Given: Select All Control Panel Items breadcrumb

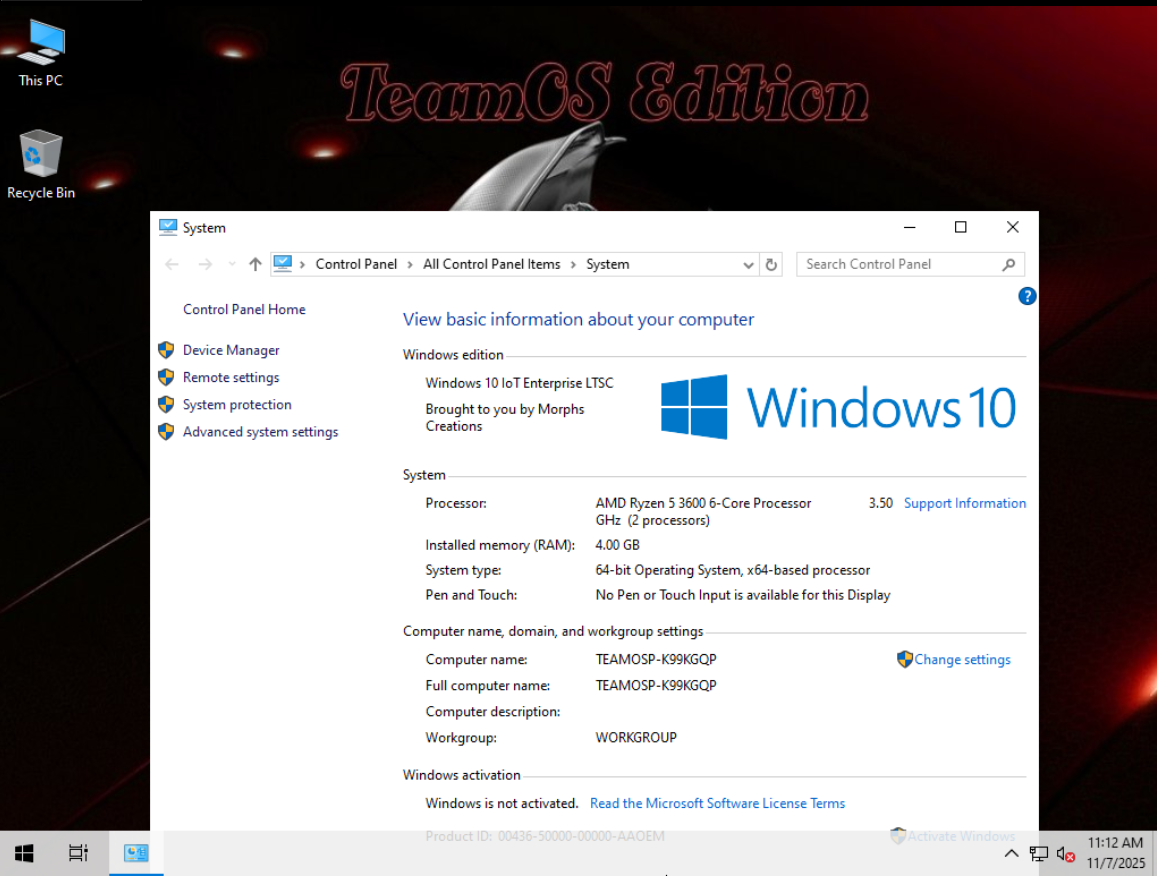Looking at the screenshot, I should [491, 265].
